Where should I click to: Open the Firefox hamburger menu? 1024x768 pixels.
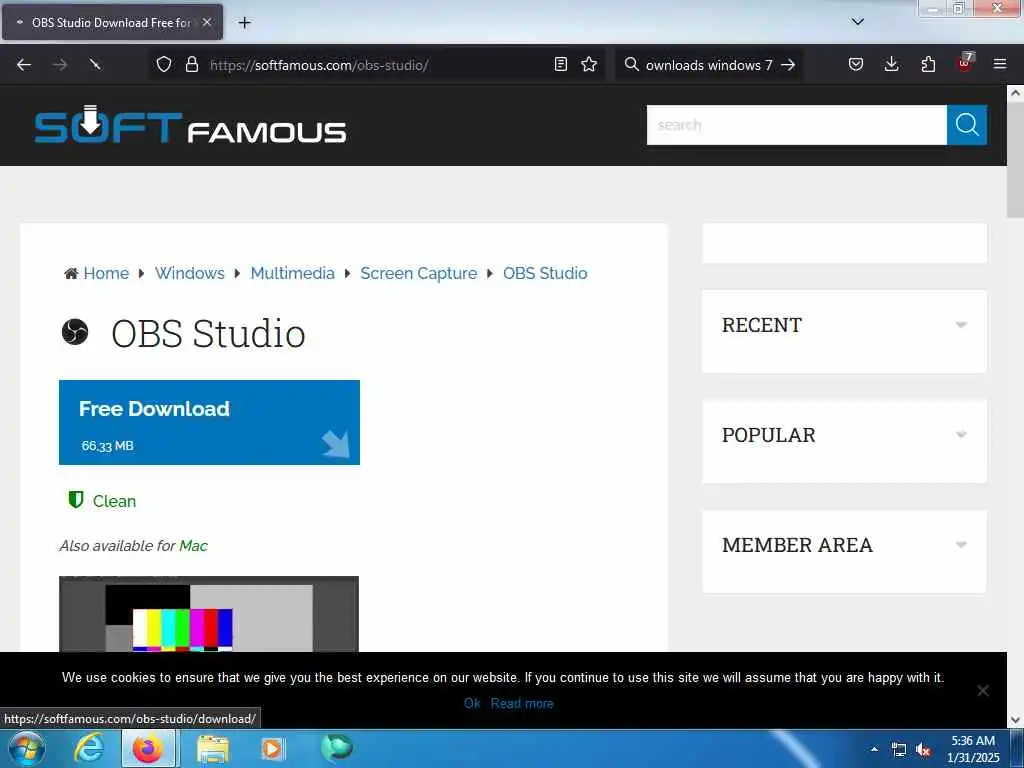click(x=1000, y=64)
